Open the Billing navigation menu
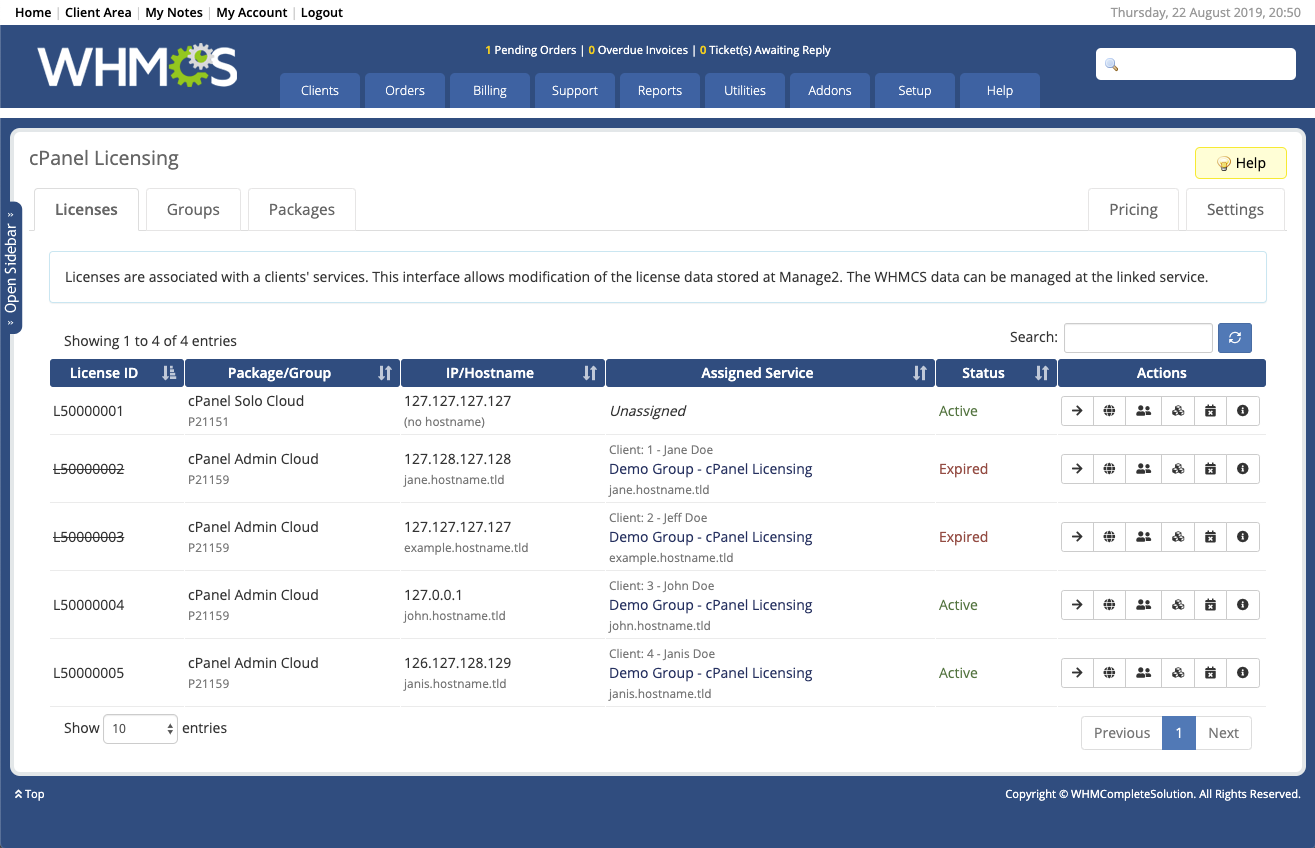Viewport: 1315px width, 848px height. tap(490, 90)
